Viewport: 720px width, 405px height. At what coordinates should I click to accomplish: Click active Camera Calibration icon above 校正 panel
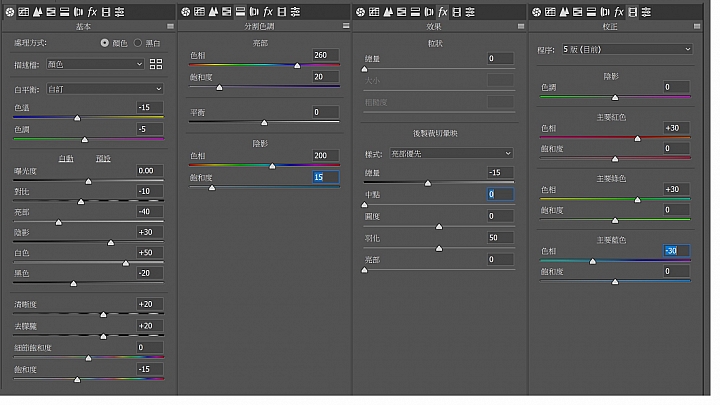(x=633, y=12)
